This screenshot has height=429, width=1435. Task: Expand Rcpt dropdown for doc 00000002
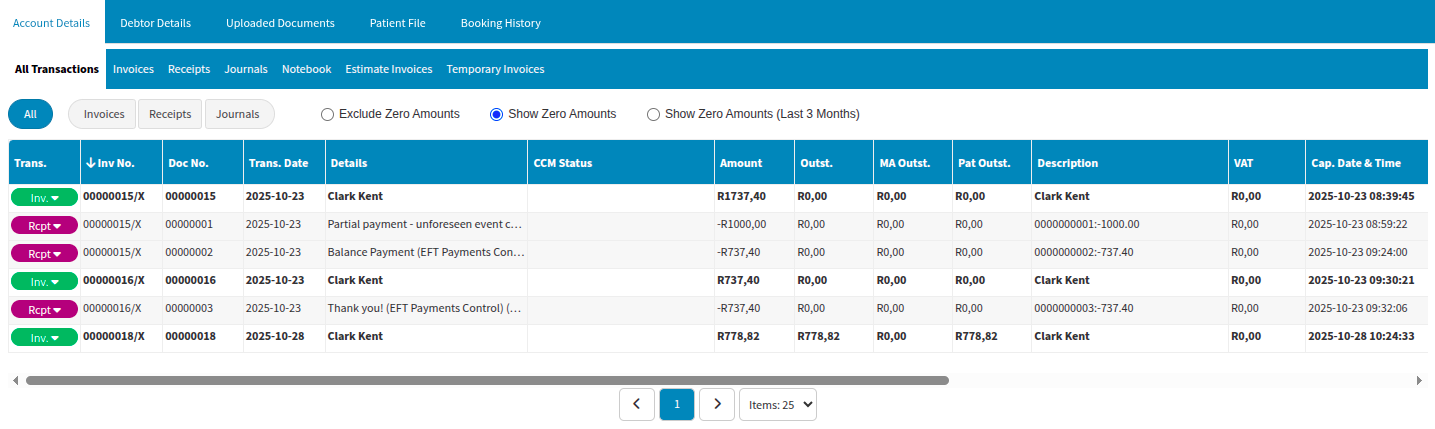coord(44,253)
